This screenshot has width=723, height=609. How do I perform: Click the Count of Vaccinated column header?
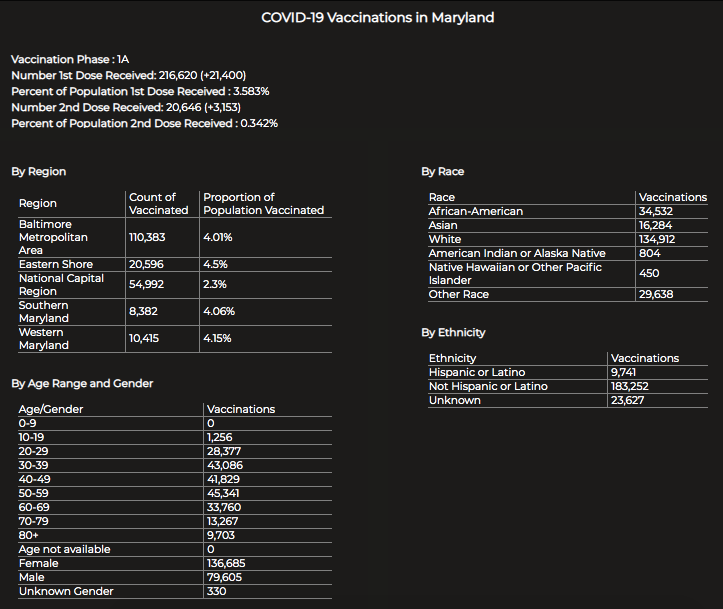point(159,204)
